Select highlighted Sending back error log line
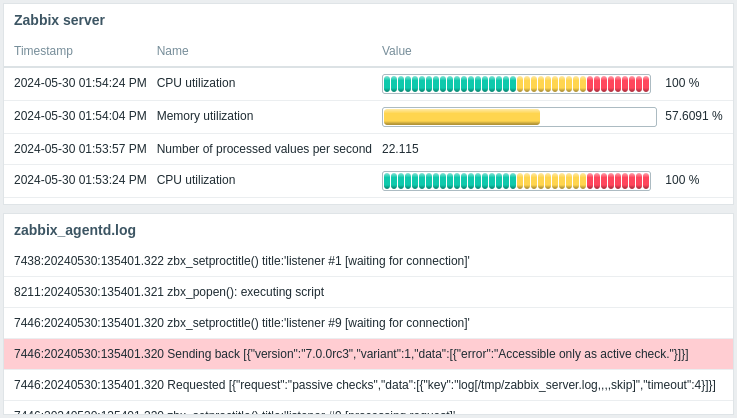Image resolution: width=737 pixels, height=418 pixels. coord(368,354)
